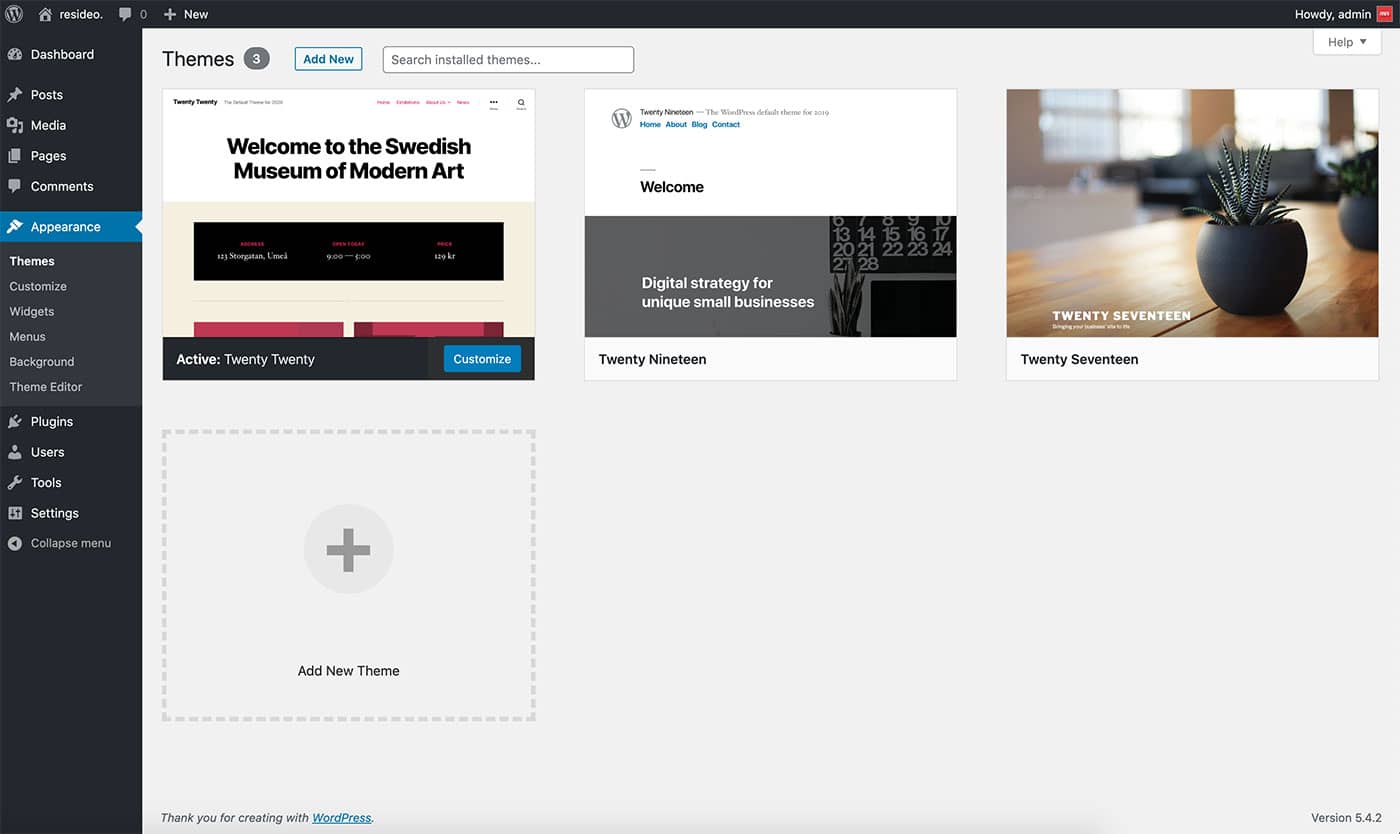This screenshot has width=1400, height=834.
Task: Click the Plugins plug icon in sidebar
Action: click(15, 422)
